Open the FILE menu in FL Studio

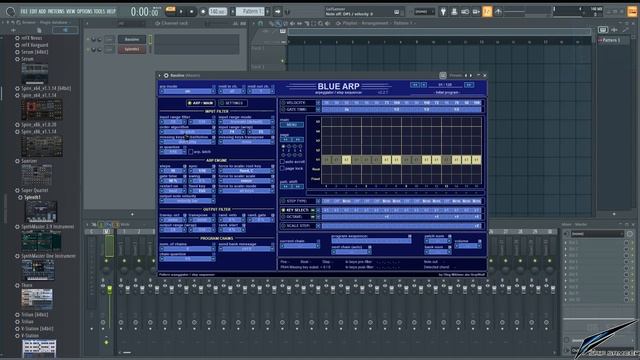click(x=23, y=11)
